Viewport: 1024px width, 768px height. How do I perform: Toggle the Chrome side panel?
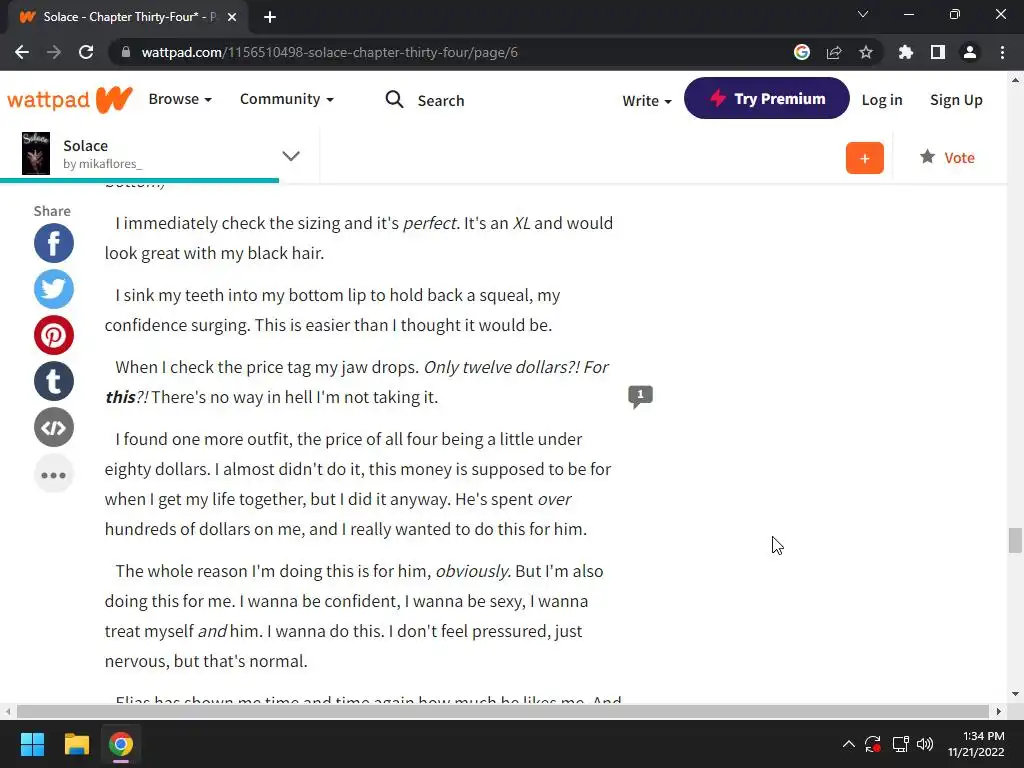tap(938, 52)
